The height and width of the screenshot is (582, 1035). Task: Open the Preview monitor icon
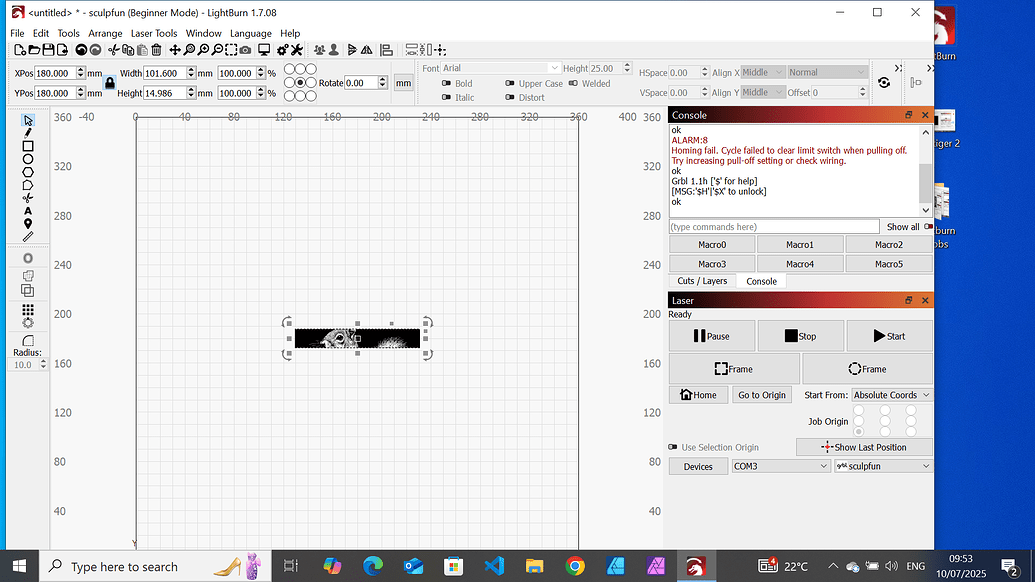click(264, 50)
